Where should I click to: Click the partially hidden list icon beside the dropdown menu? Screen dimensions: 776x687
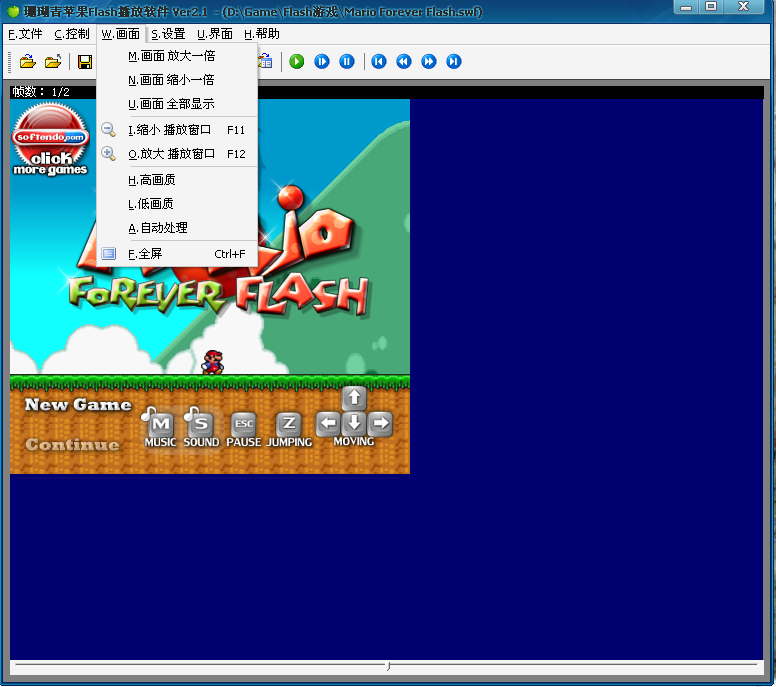pyautogui.click(x=265, y=61)
